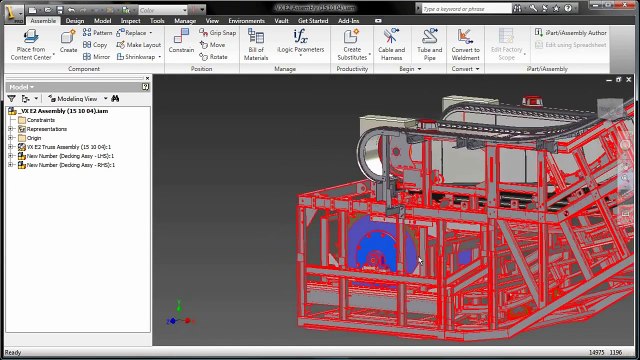Viewport: 640px width, 360px height.
Task: Open Bill of Materials
Action: point(256,44)
